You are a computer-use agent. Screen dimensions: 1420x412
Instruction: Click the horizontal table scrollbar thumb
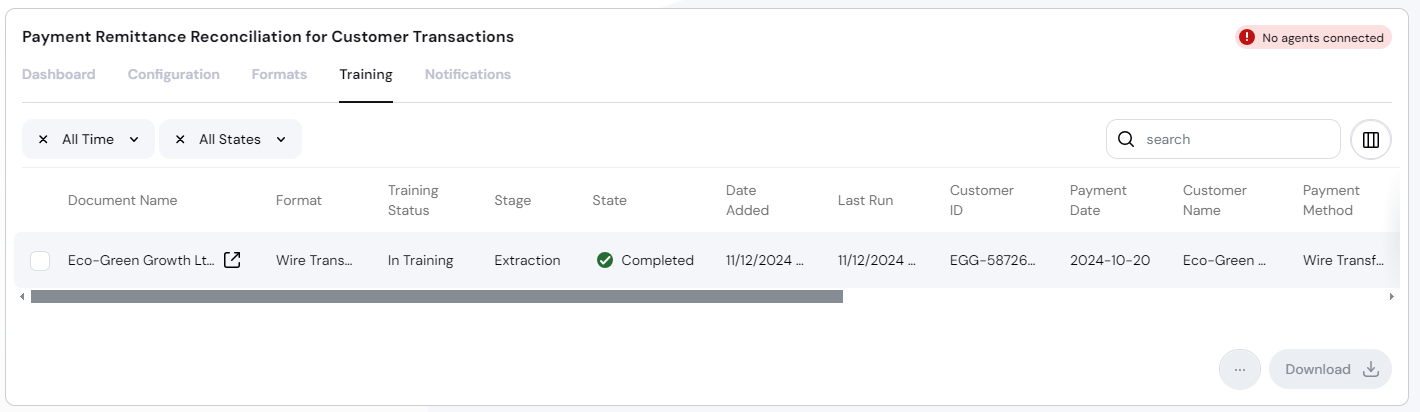pos(437,296)
